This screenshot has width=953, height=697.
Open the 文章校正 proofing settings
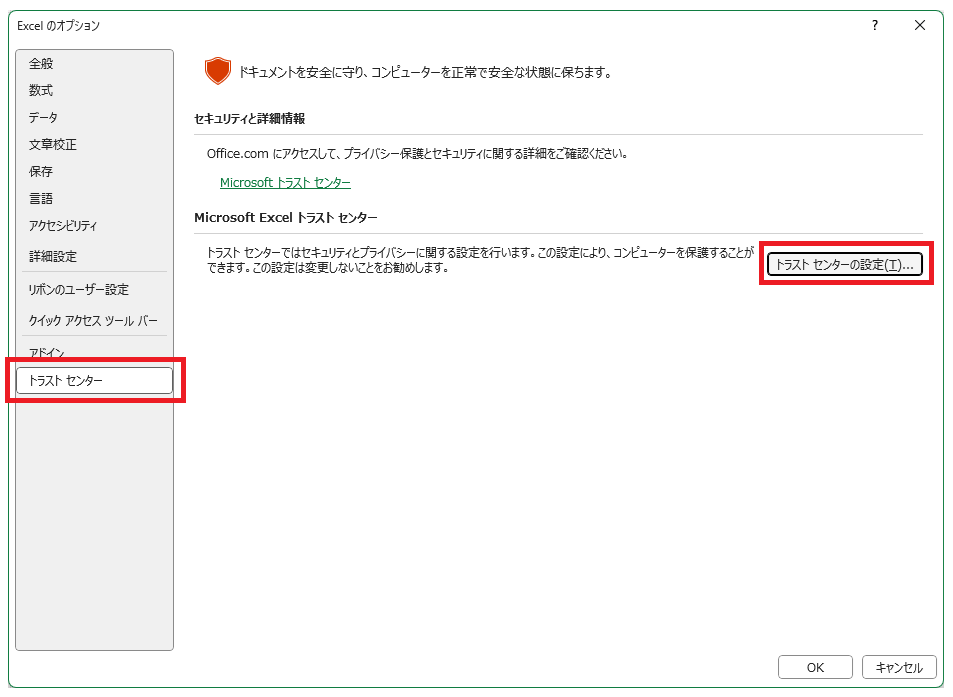tap(53, 144)
